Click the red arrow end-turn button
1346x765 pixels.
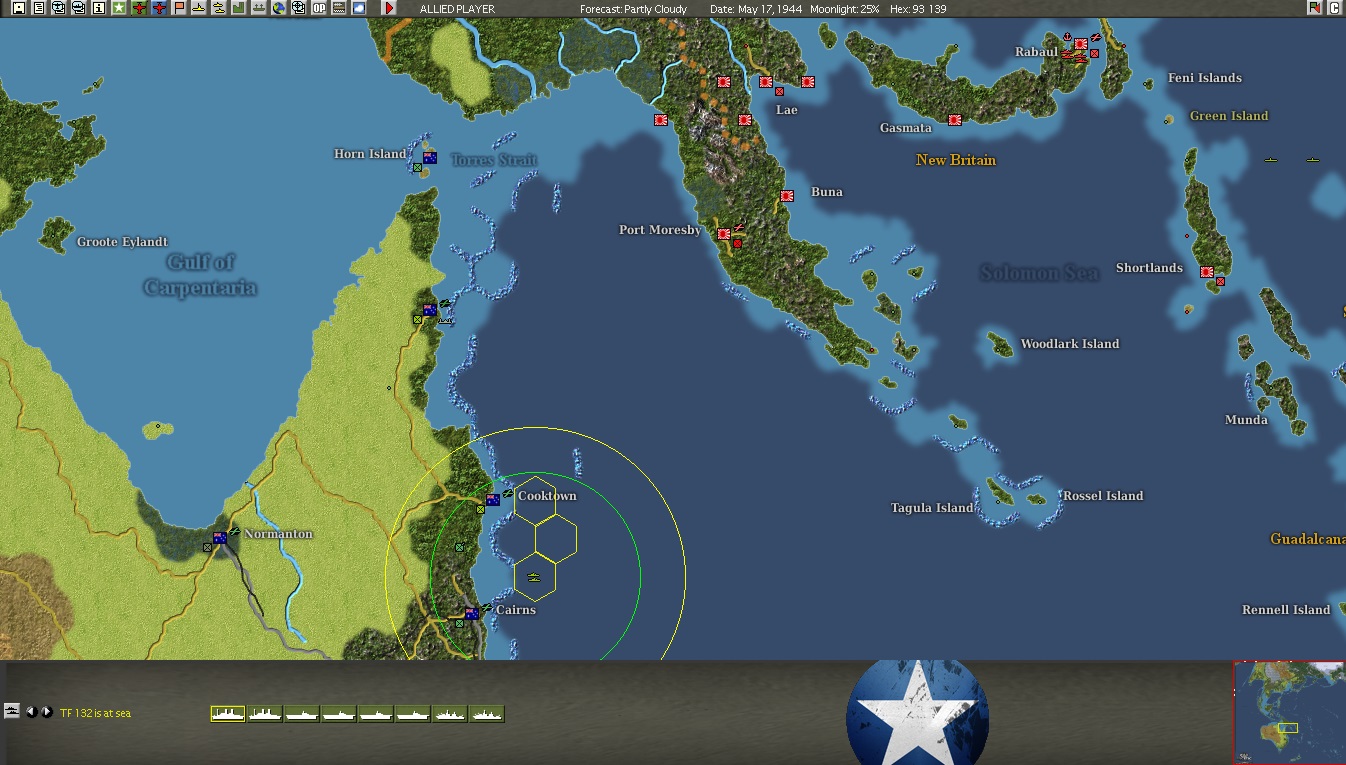[389, 8]
